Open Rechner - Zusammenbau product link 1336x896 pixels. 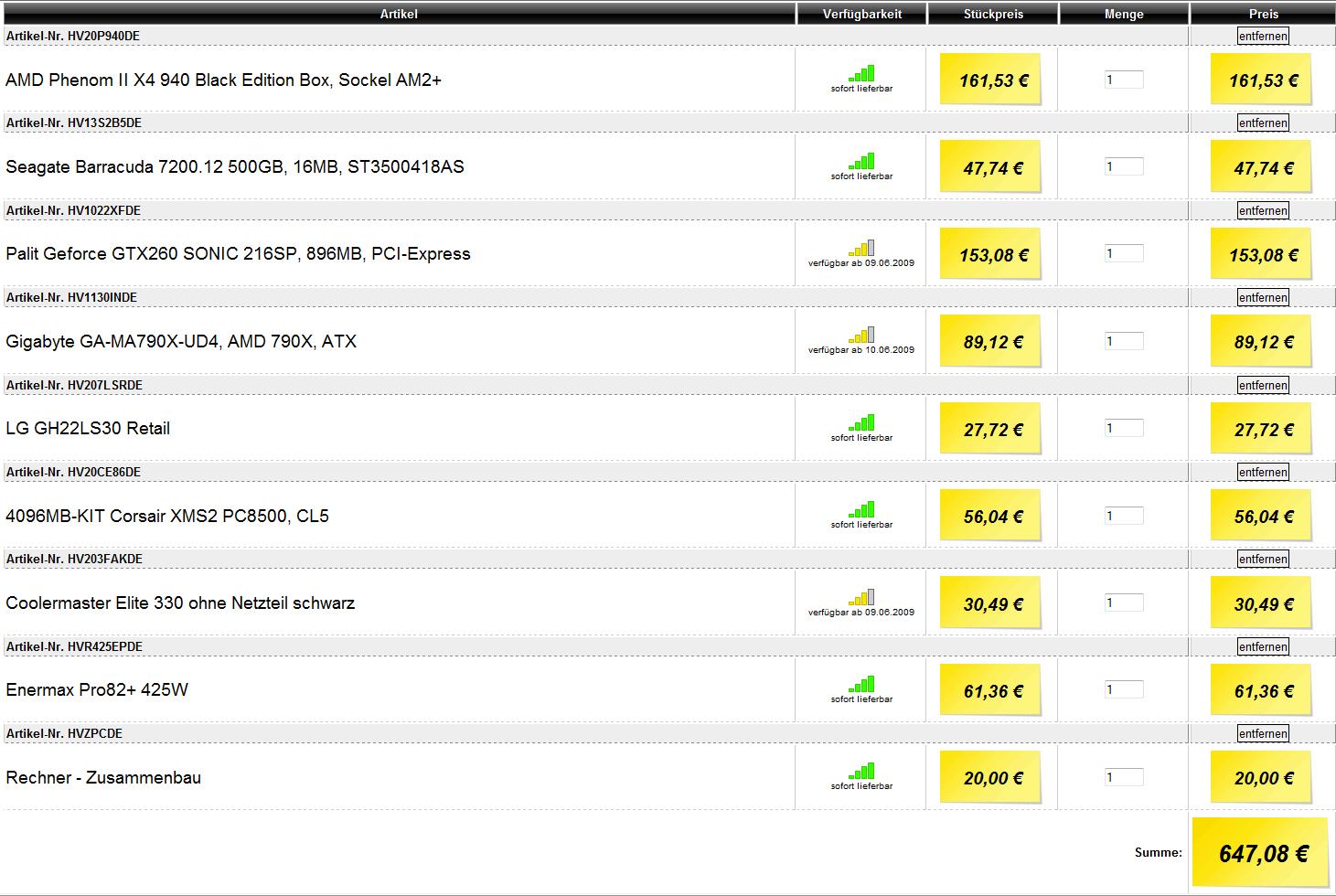click(x=103, y=777)
